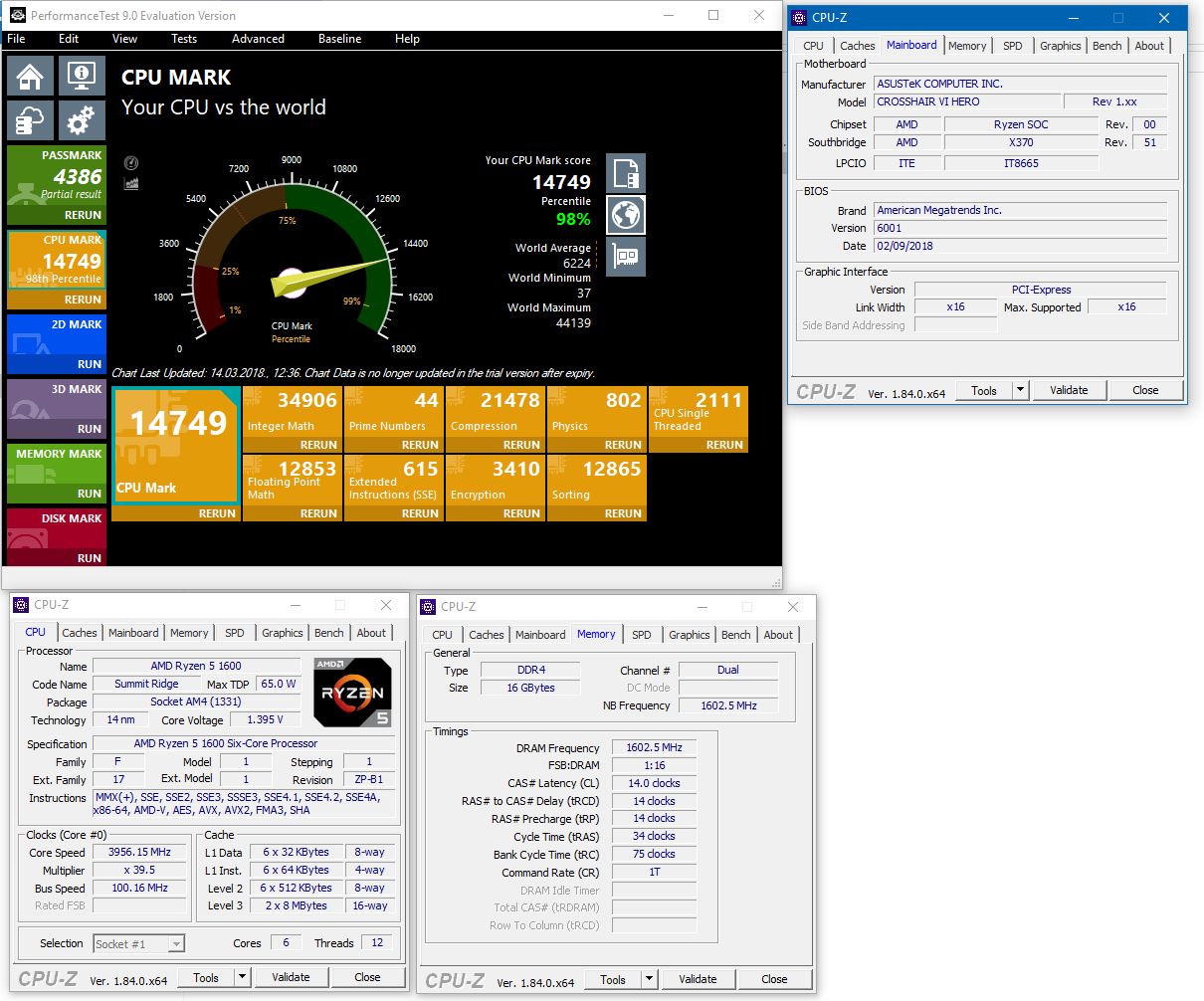This screenshot has height=1001, width=1204.
Task: Click the 98% percentile value
Action: tap(573, 219)
